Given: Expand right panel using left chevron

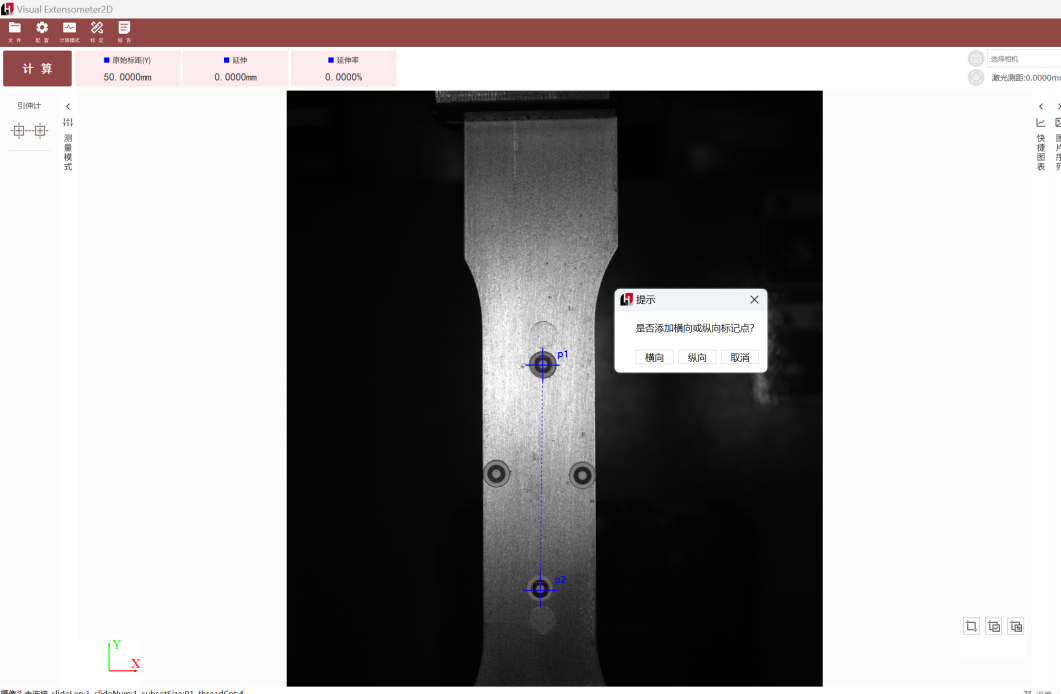Looking at the screenshot, I should pyautogui.click(x=1041, y=106).
